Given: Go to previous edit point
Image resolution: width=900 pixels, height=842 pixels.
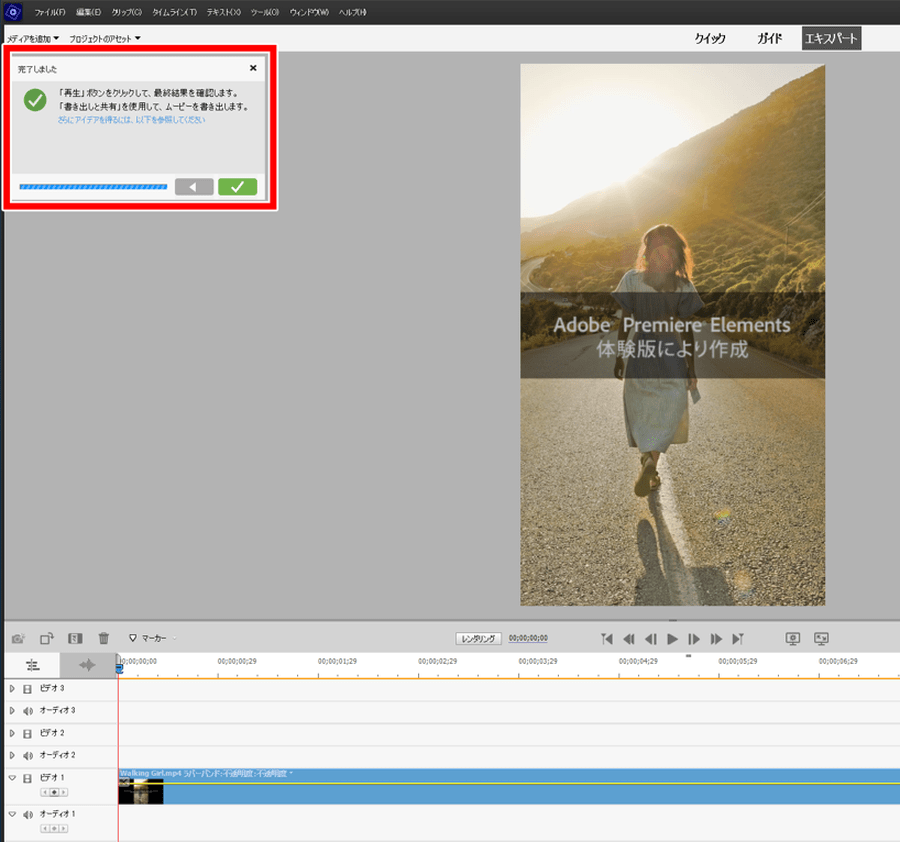Looking at the screenshot, I should click(607, 639).
